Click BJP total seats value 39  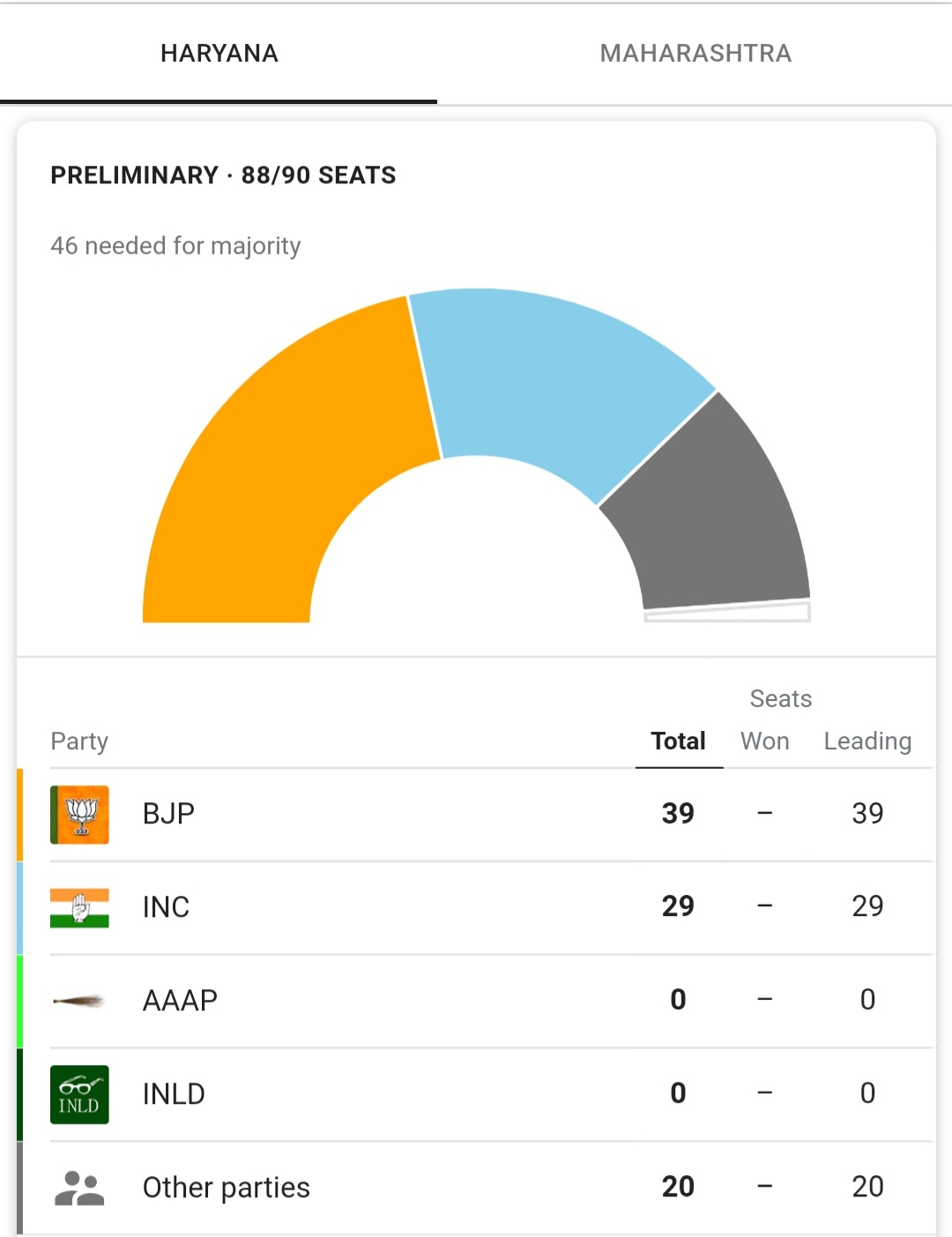click(678, 814)
